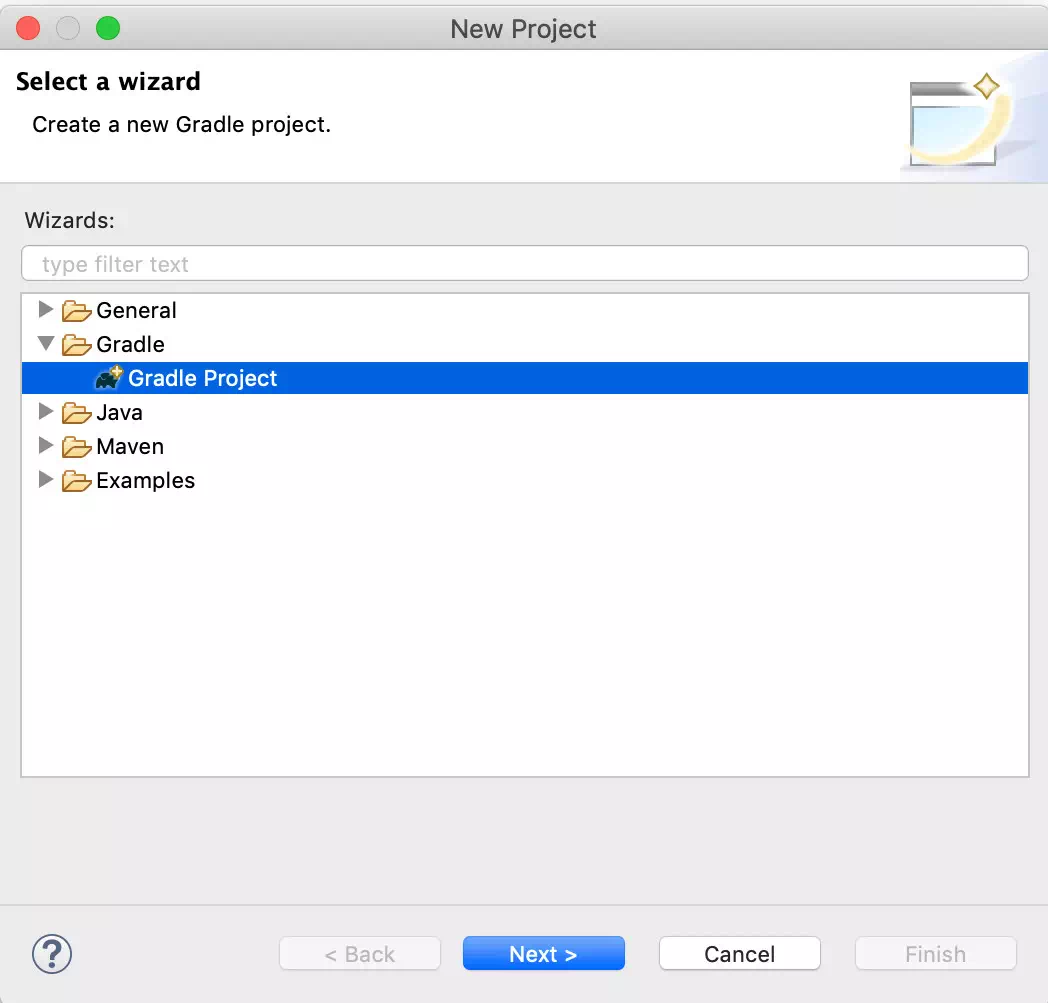The image size is (1048, 1003).
Task: Click the Maven folder icon
Action: point(76,446)
